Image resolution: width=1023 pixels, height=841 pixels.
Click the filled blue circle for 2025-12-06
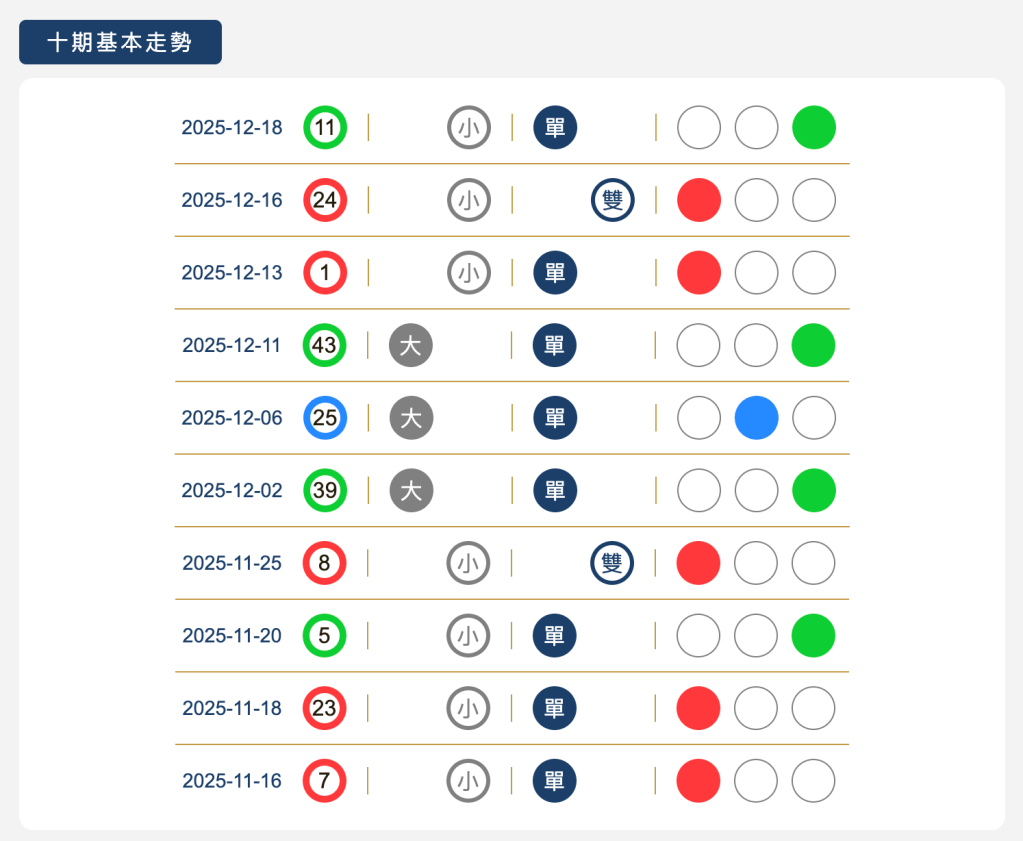click(756, 418)
